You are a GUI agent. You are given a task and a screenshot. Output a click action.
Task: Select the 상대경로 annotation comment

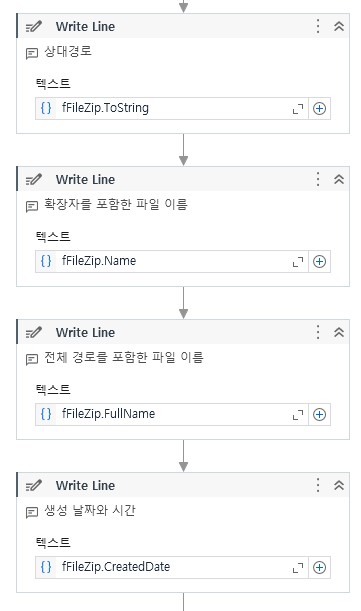coord(68,51)
